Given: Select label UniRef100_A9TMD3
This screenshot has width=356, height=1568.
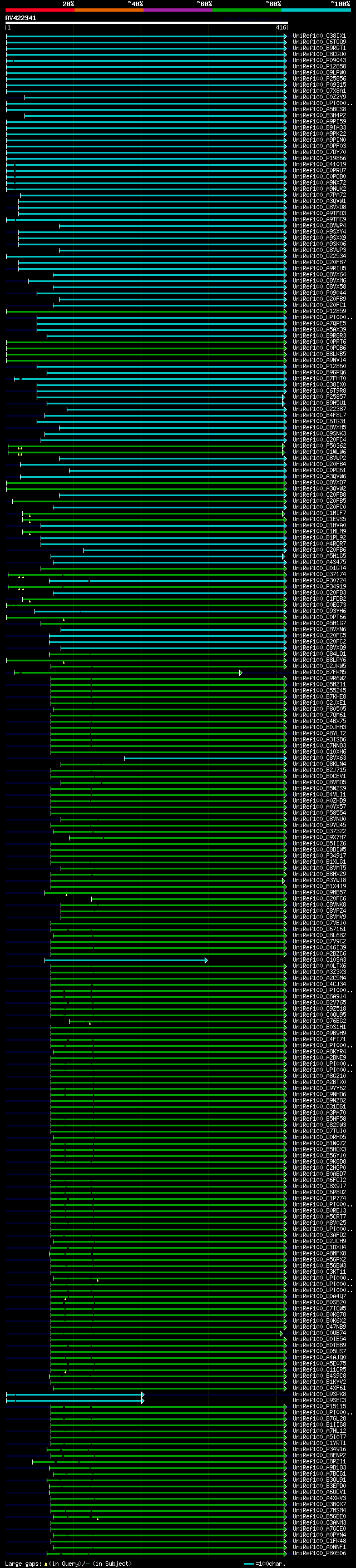Looking at the screenshot, I should tap(319, 214).
